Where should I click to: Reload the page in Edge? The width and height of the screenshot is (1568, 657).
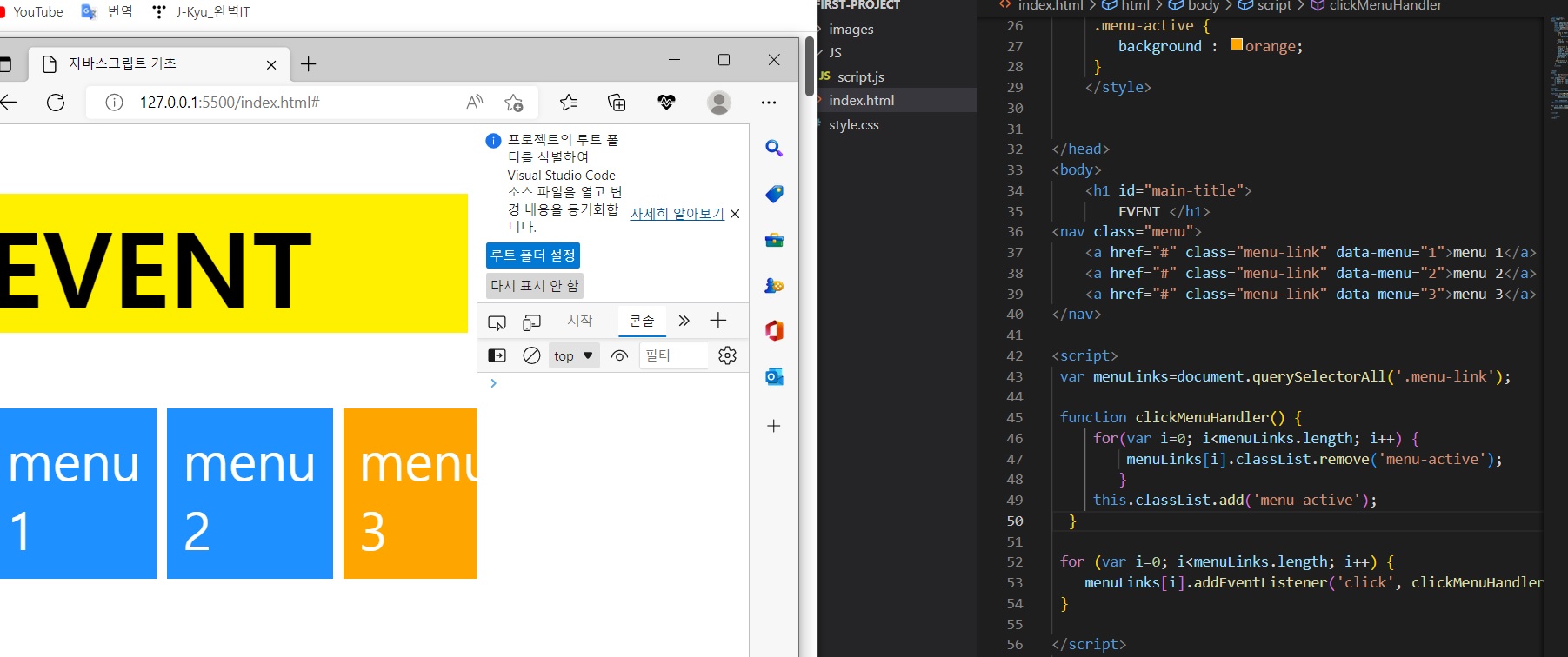click(x=56, y=103)
